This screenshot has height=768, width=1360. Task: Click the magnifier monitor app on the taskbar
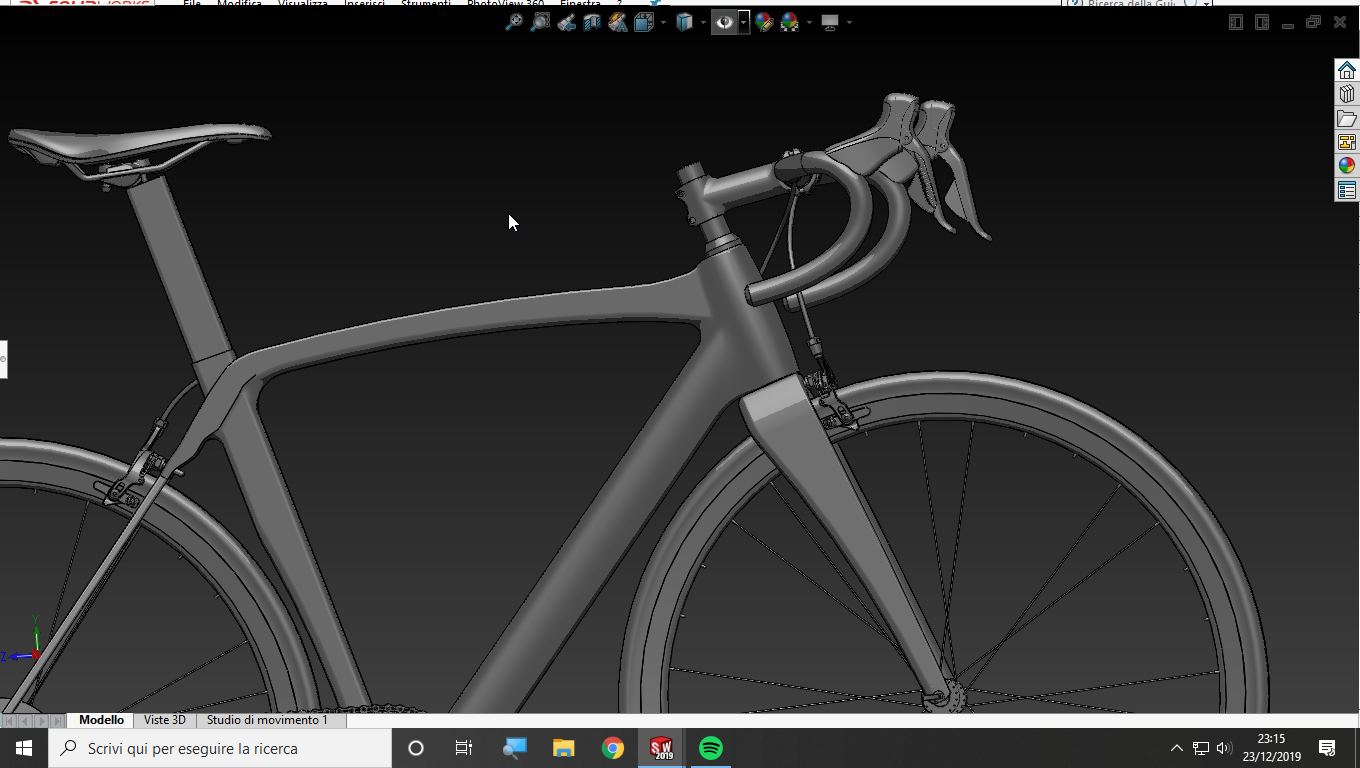(515, 748)
